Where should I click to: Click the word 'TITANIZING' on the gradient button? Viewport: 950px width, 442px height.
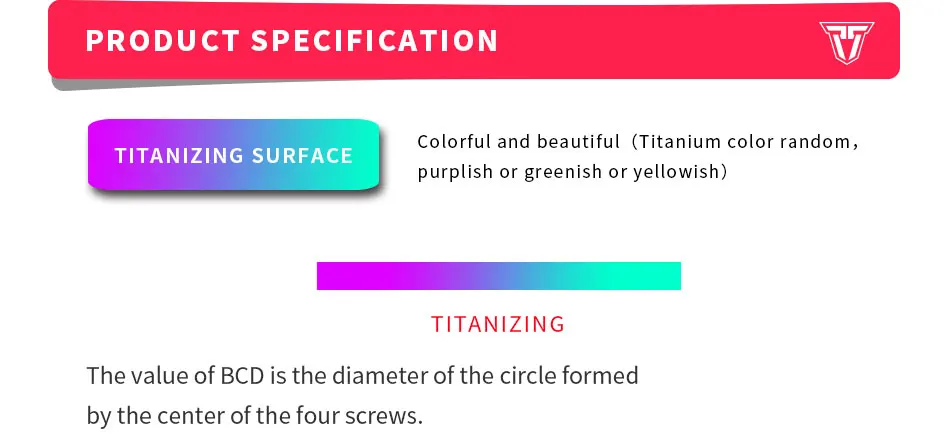(x=179, y=156)
